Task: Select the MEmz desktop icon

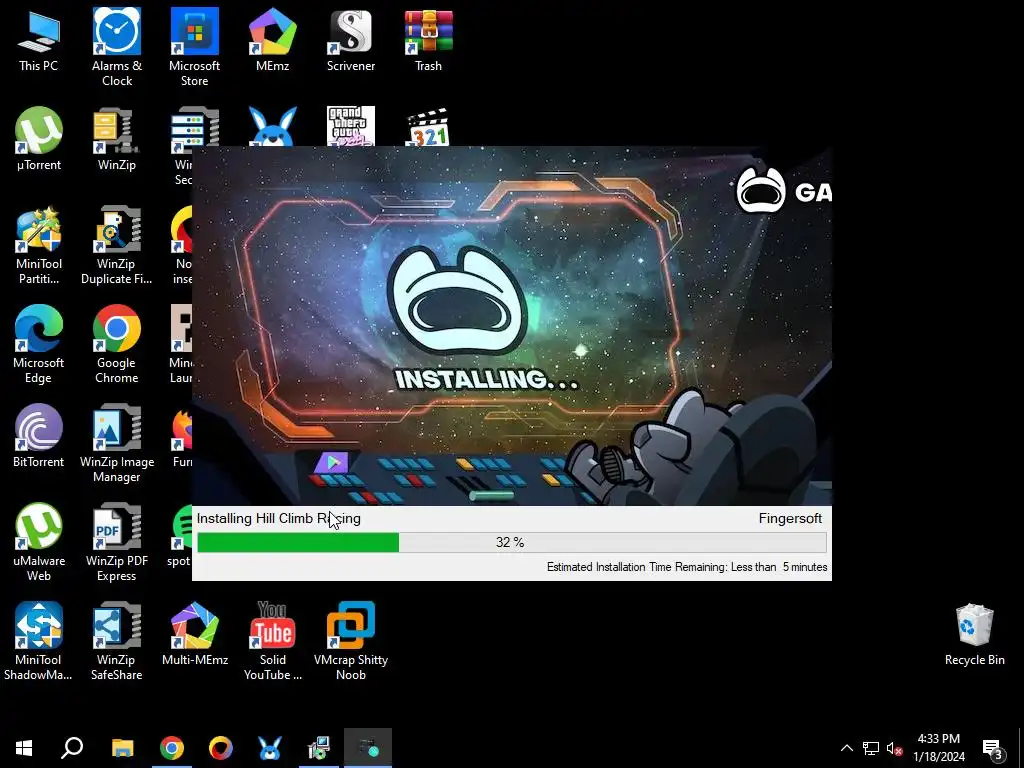Action: (x=272, y=40)
